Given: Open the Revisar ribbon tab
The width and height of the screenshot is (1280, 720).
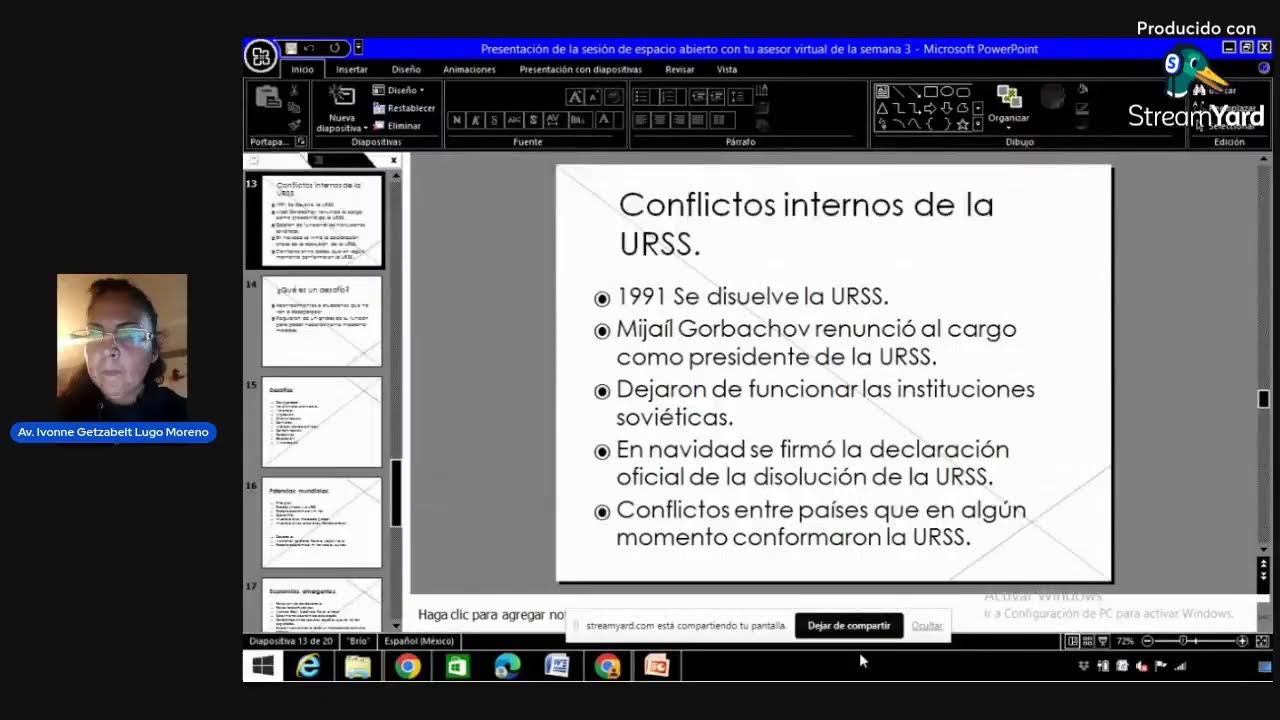Looking at the screenshot, I should (x=680, y=69).
